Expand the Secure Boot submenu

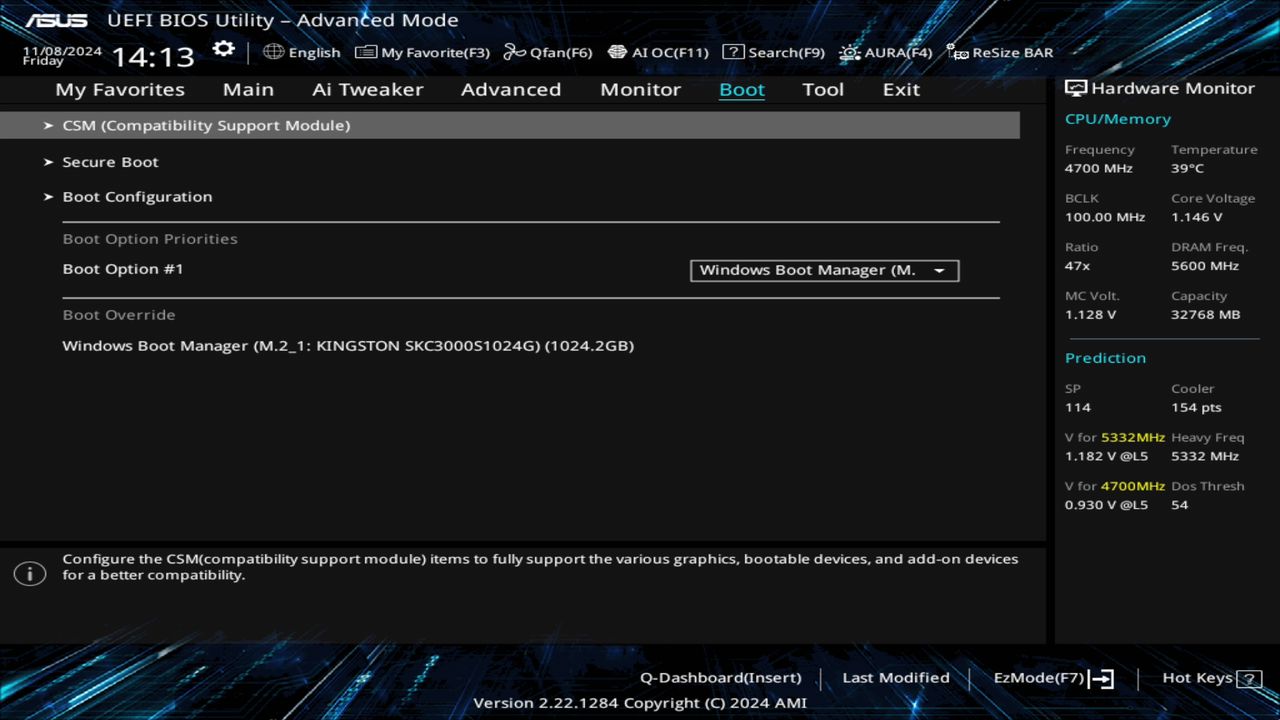(x=110, y=162)
